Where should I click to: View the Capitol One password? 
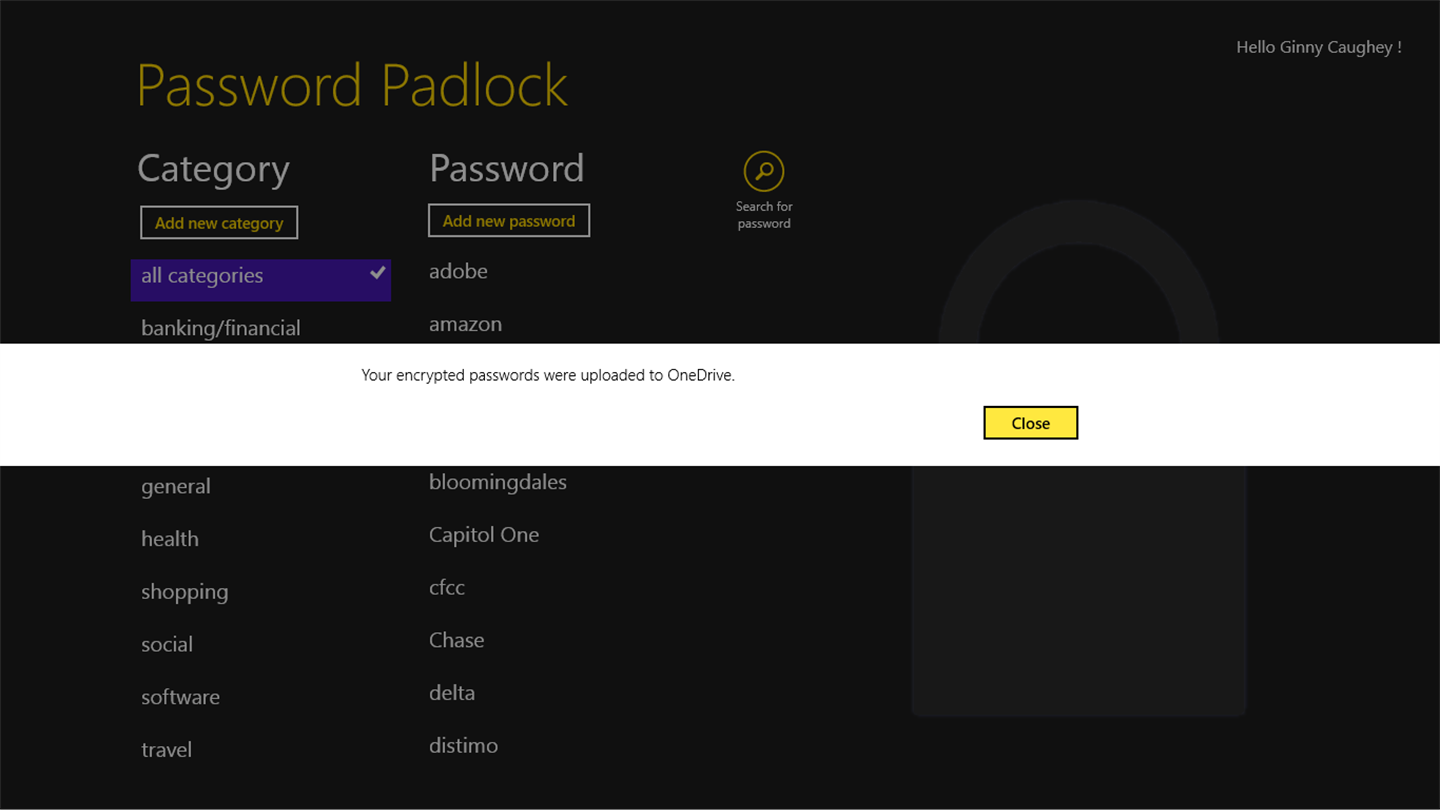click(484, 535)
